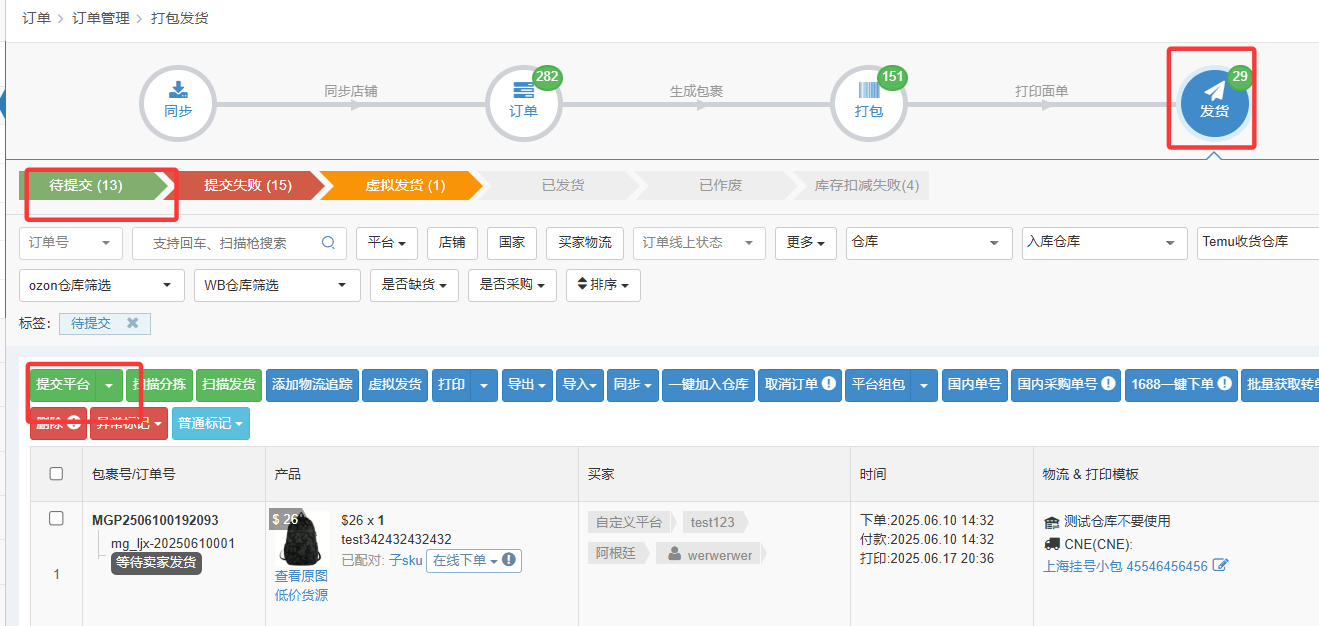
Task: Click the 国内单号 button
Action: [x=974, y=385]
